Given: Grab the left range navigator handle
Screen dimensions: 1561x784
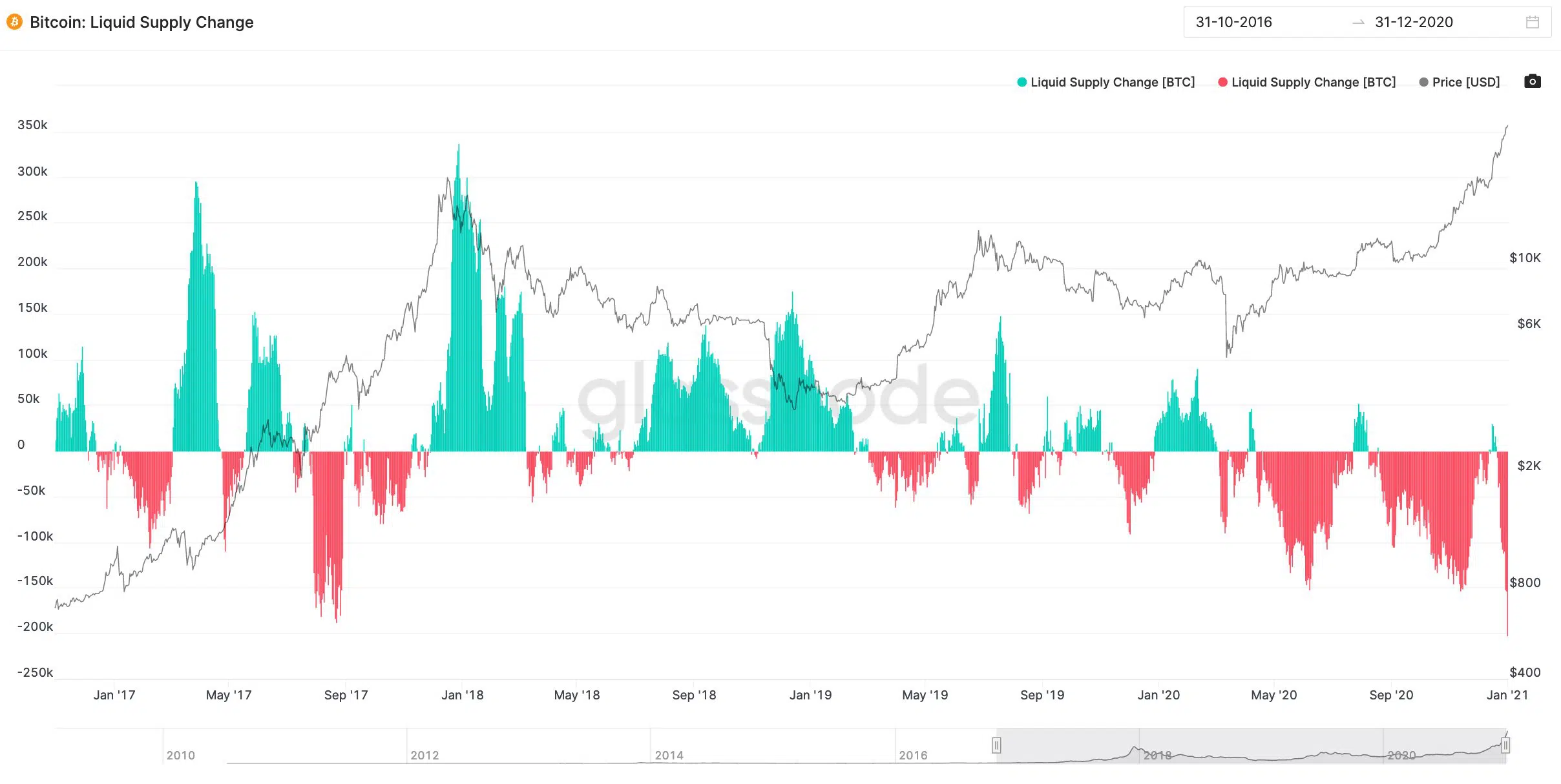Looking at the screenshot, I should [x=996, y=746].
